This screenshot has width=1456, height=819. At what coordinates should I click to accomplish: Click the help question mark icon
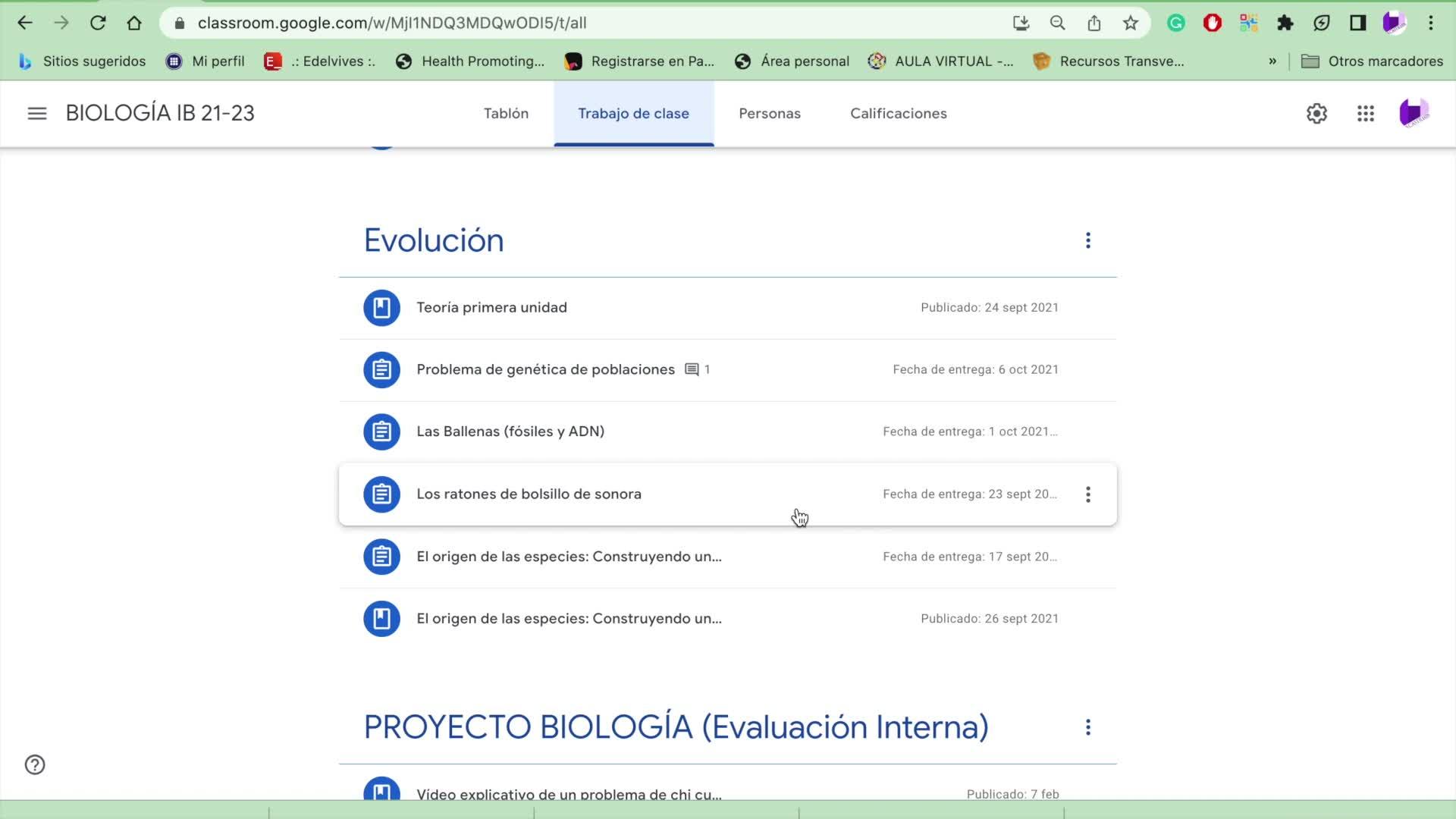[x=35, y=764]
